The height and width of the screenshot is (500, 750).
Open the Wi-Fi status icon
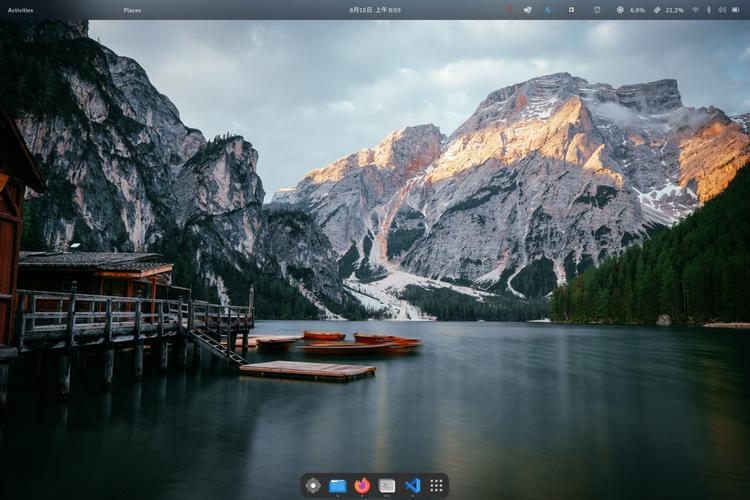[695, 10]
